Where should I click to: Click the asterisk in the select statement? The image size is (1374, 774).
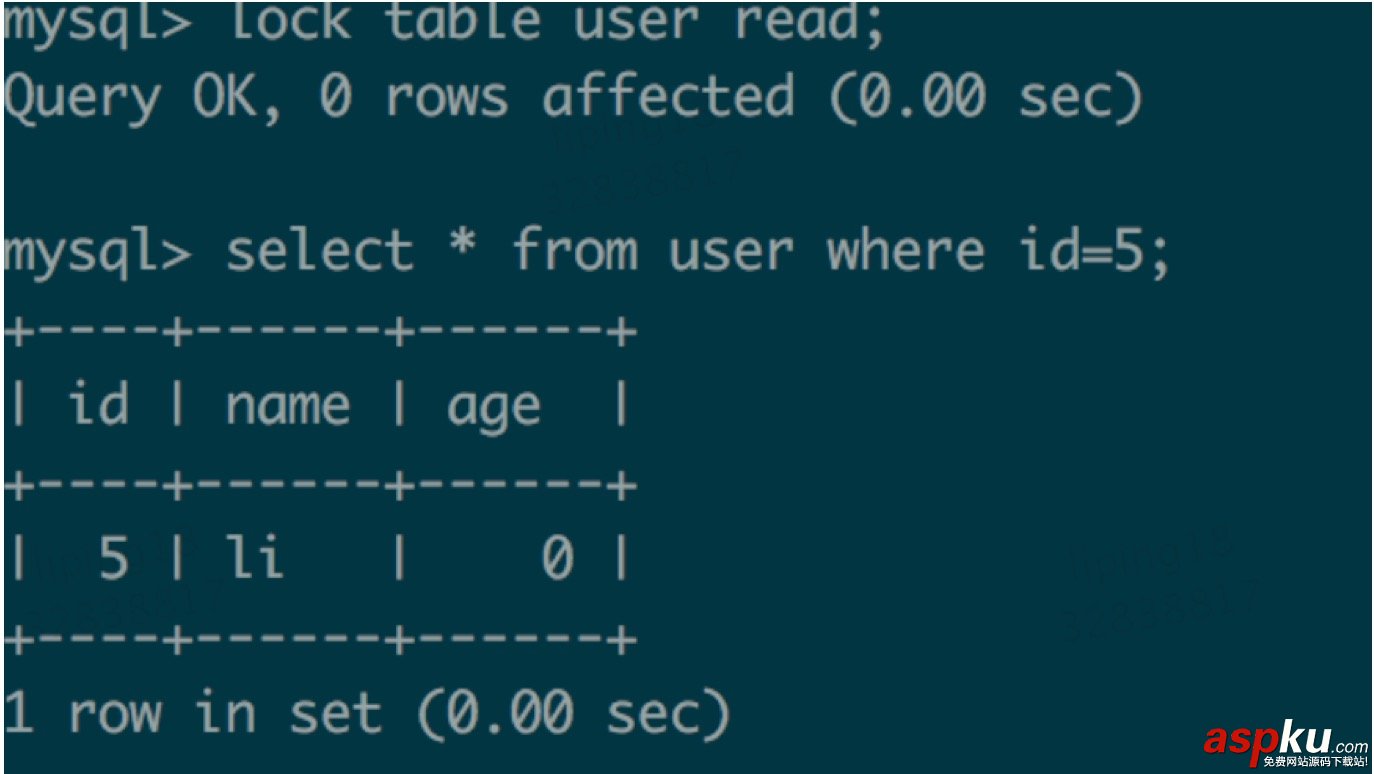(462, 250)
